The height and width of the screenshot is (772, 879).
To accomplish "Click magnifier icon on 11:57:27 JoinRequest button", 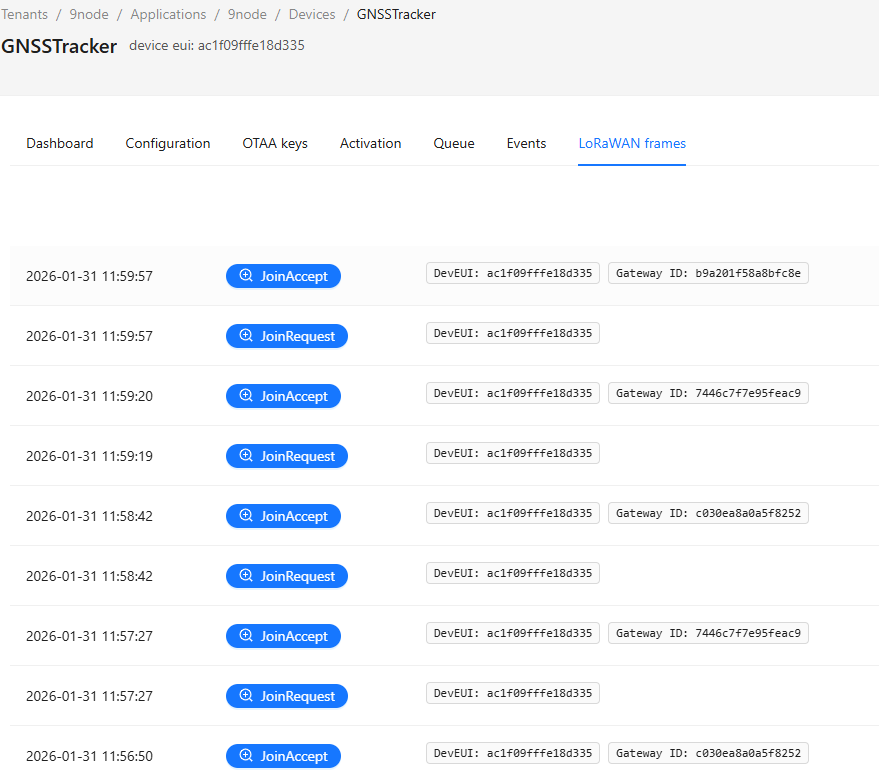I will [245, 696].
